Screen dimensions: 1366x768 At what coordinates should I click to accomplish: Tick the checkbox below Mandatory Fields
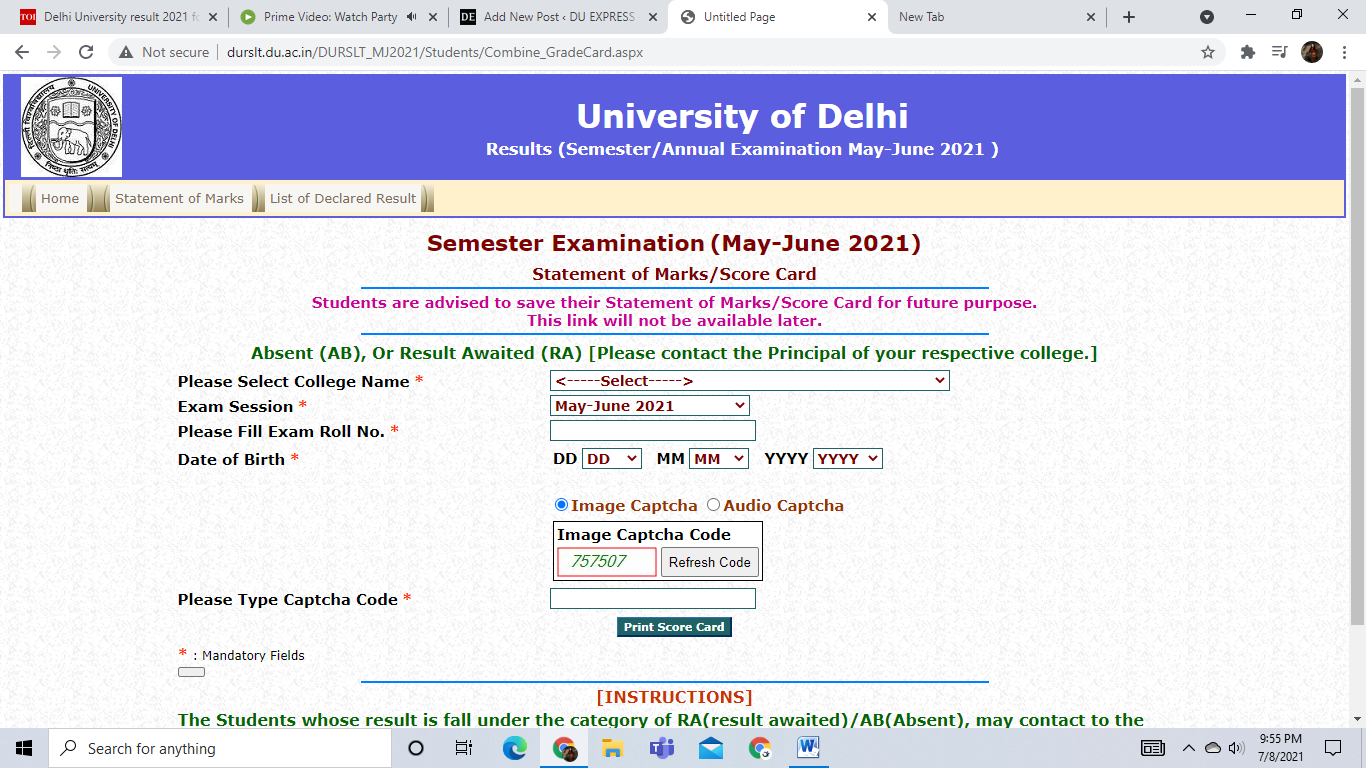(190, 672)
